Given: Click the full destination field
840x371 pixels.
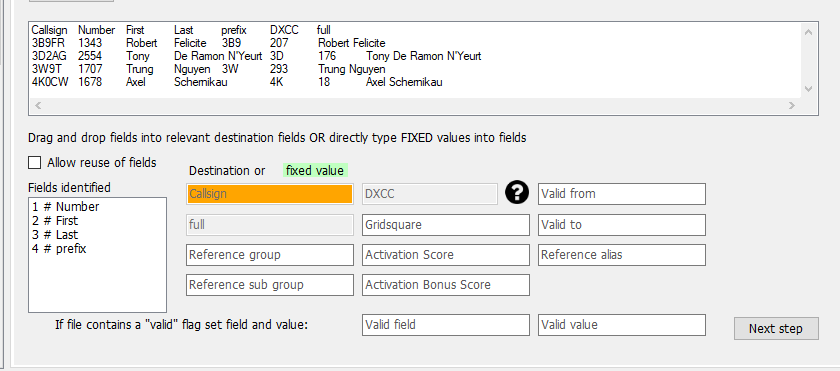Looking at the screenshot, I should coord(270,225).
